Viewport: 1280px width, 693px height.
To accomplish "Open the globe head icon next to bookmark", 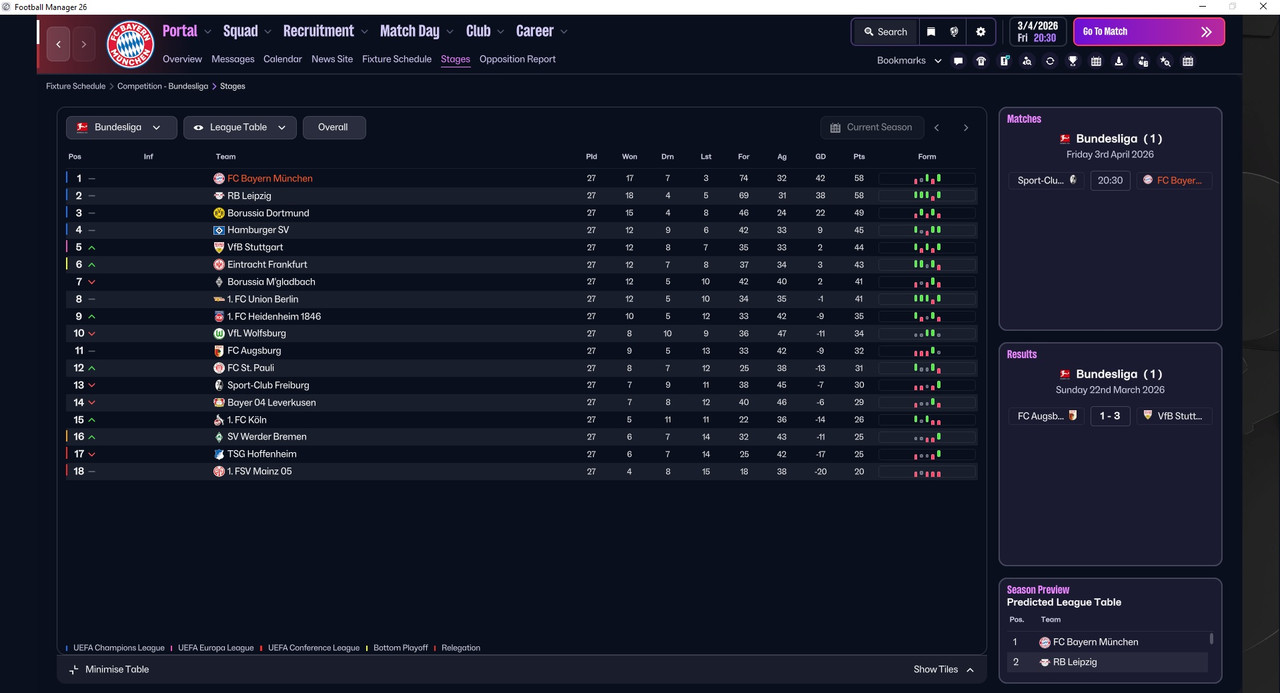I will (x=955, y=32).
